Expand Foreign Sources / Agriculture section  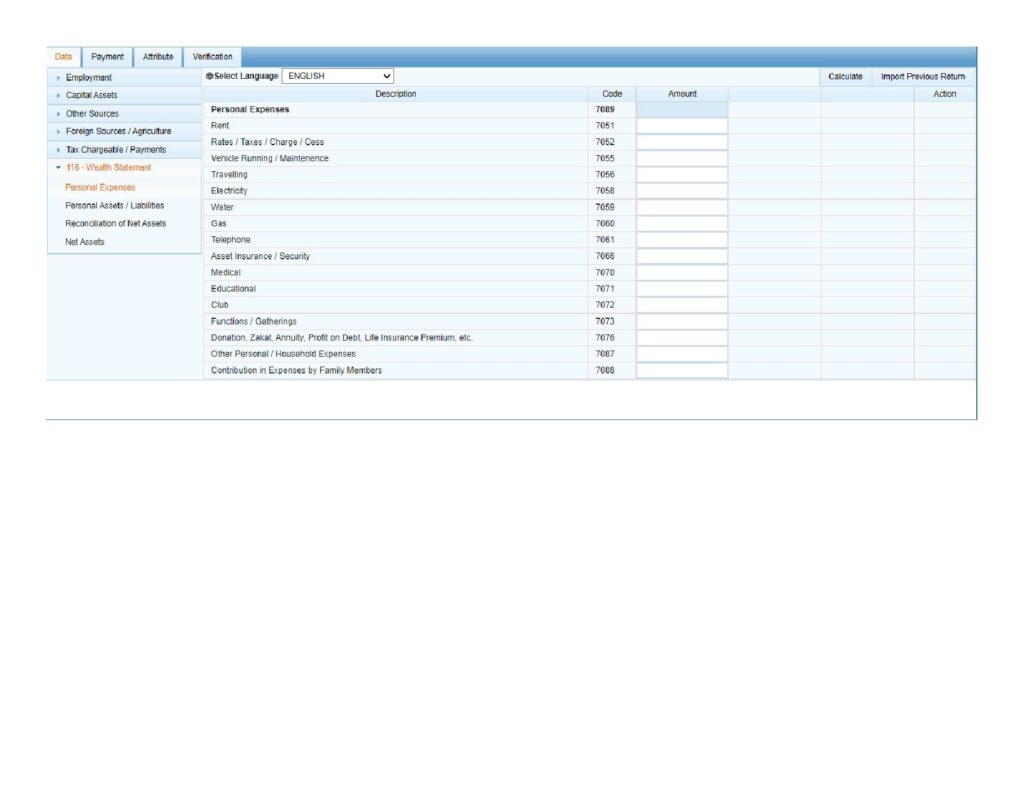[x=117, y=131]
